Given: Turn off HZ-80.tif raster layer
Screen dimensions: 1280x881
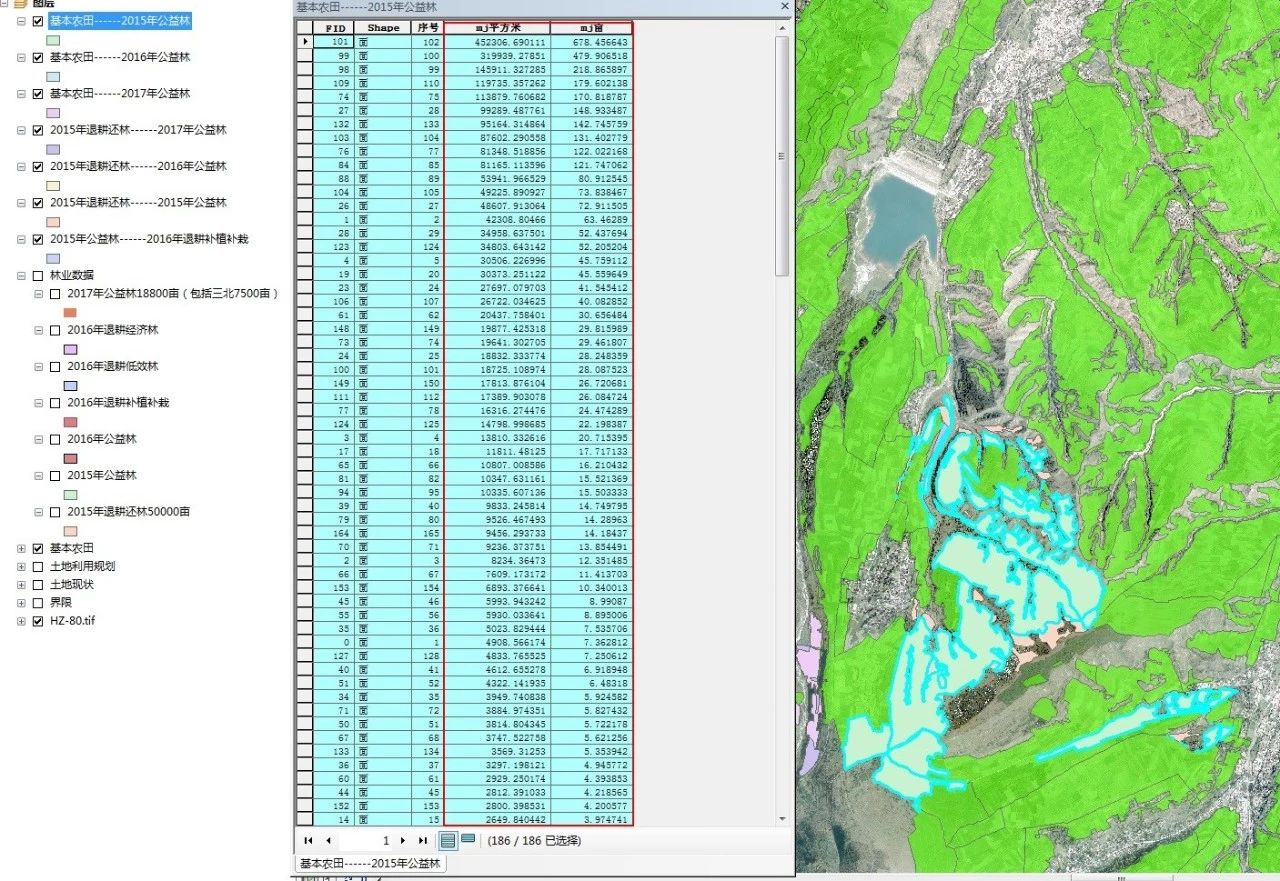Looking at the screenshot, I should pos(38,621).
